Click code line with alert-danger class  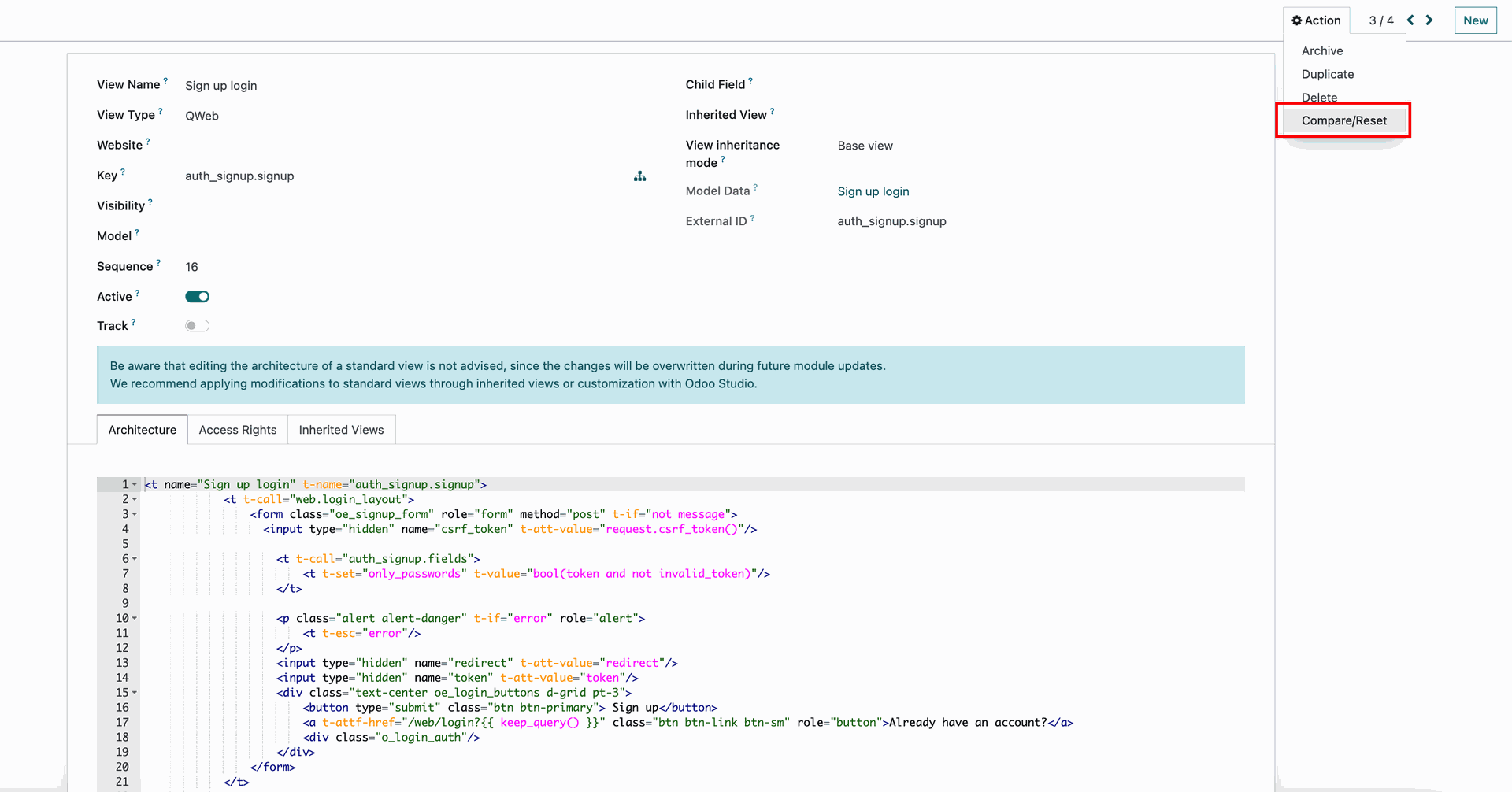(460, 619)
